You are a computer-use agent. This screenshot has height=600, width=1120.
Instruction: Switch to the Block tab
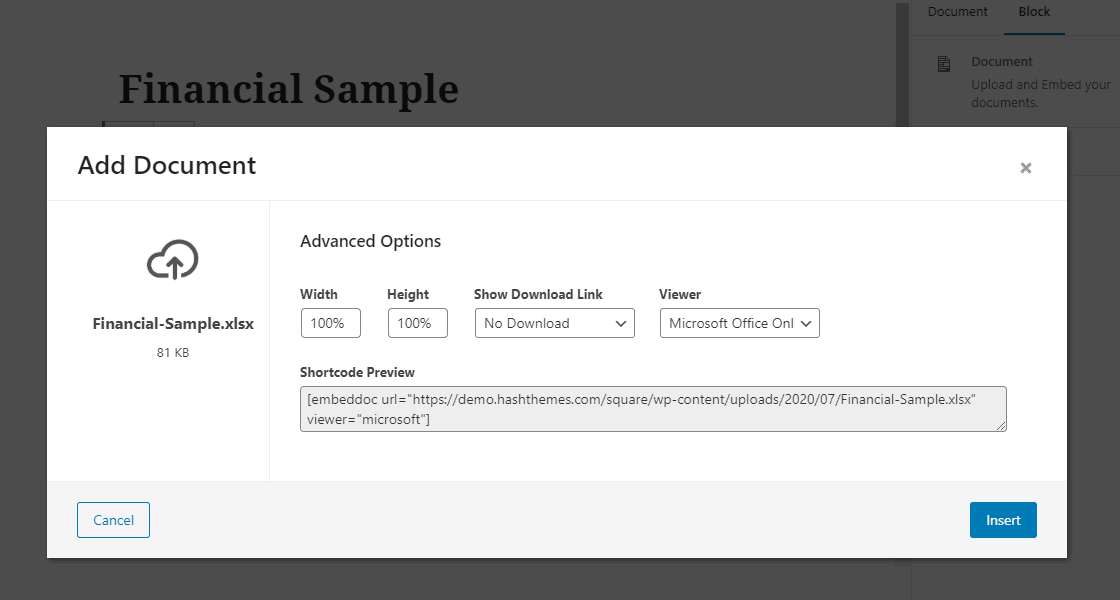pyautogui.click(x=1034, y=11)
